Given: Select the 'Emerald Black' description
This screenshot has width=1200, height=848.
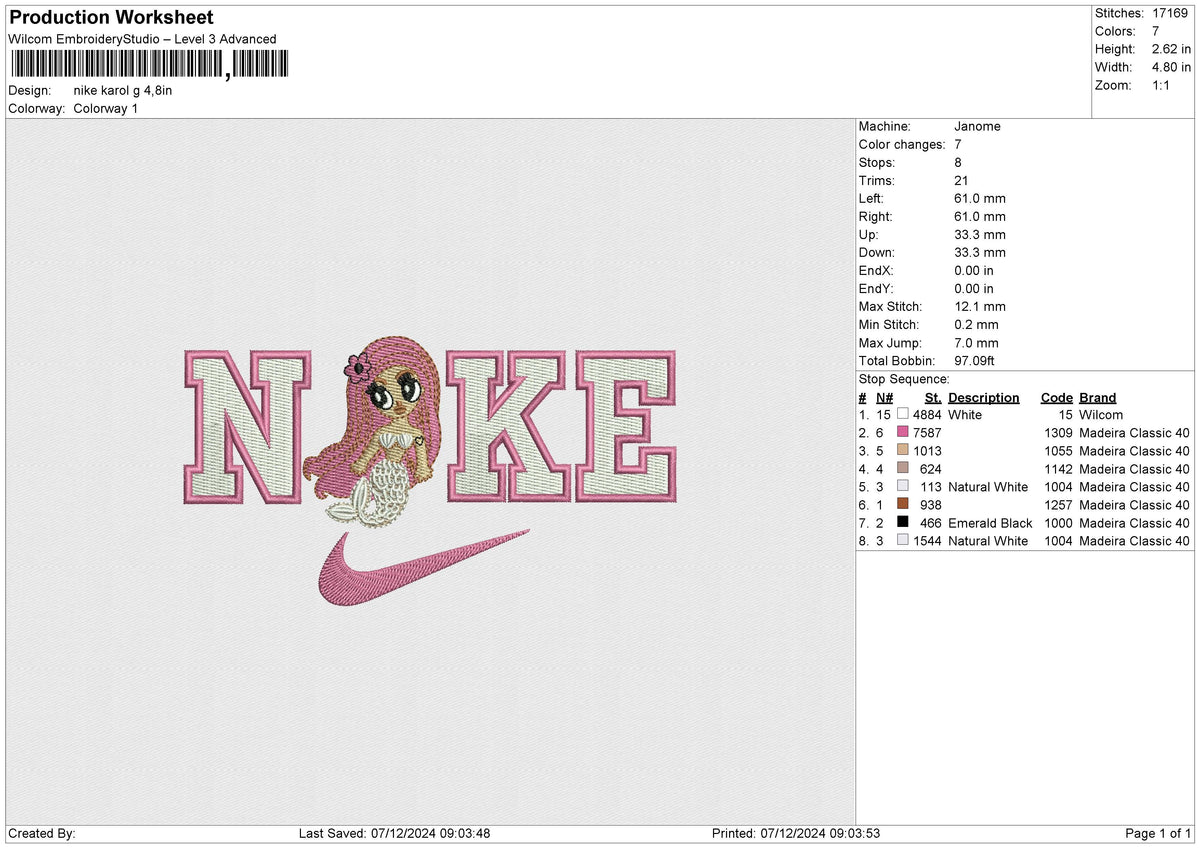Looking at the screenshot, I should (x=990, y=522).
